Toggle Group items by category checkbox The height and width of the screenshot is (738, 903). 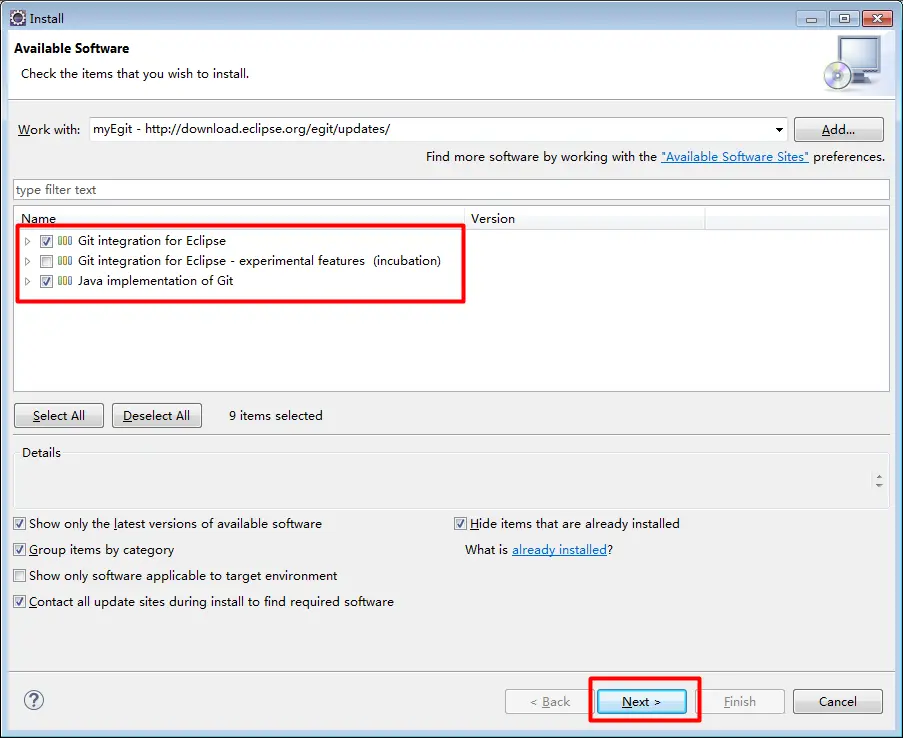click(20, 550)
